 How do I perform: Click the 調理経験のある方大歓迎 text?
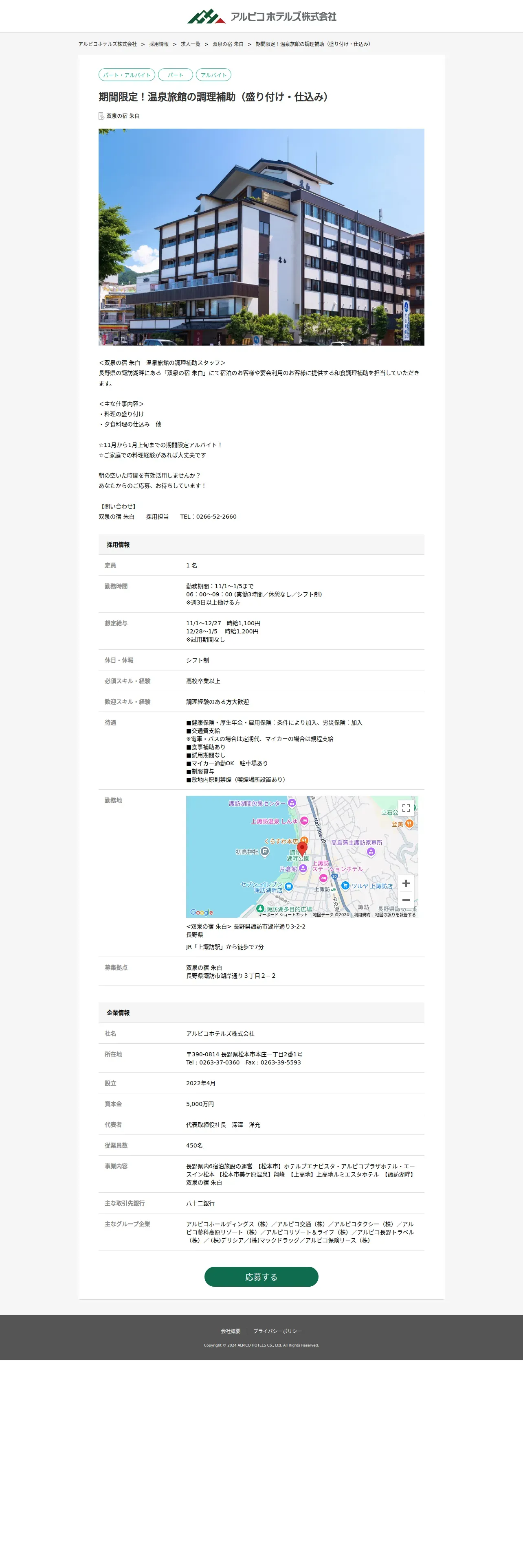[218, 702]
